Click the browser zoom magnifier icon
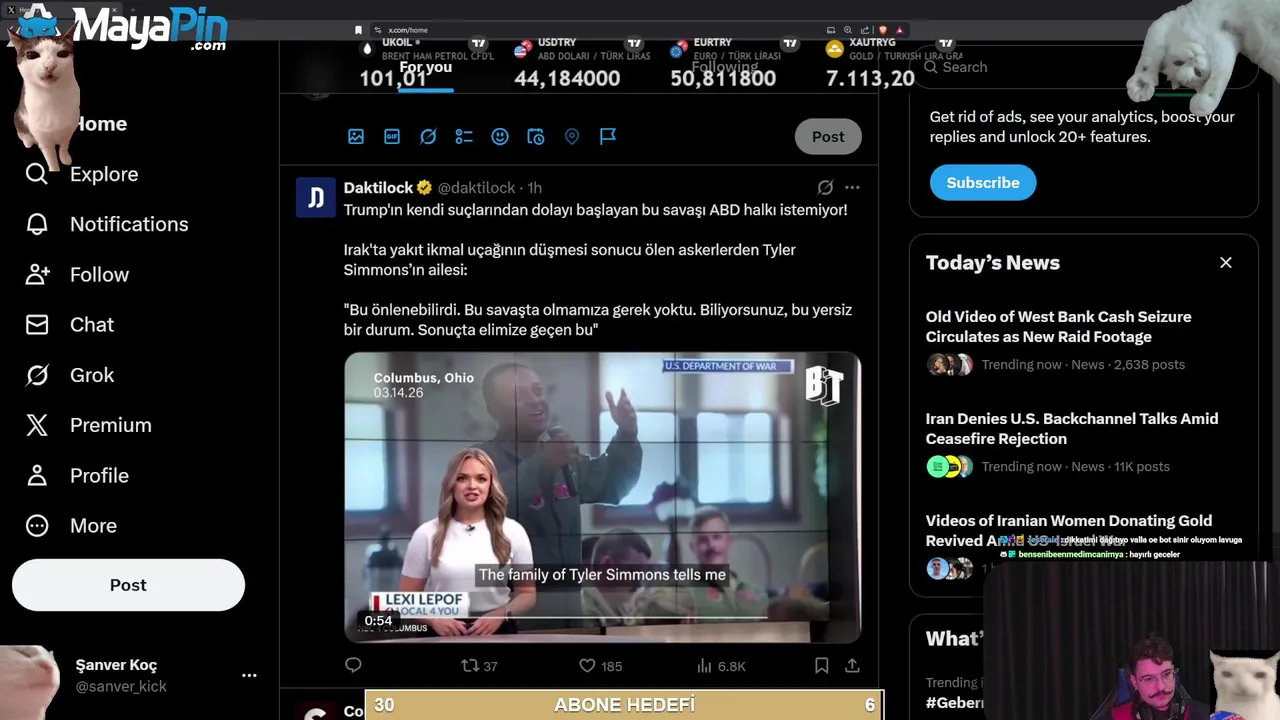The height and width of the screenshot is (720, 1280). pyautogui.click(x=847, y=30)
